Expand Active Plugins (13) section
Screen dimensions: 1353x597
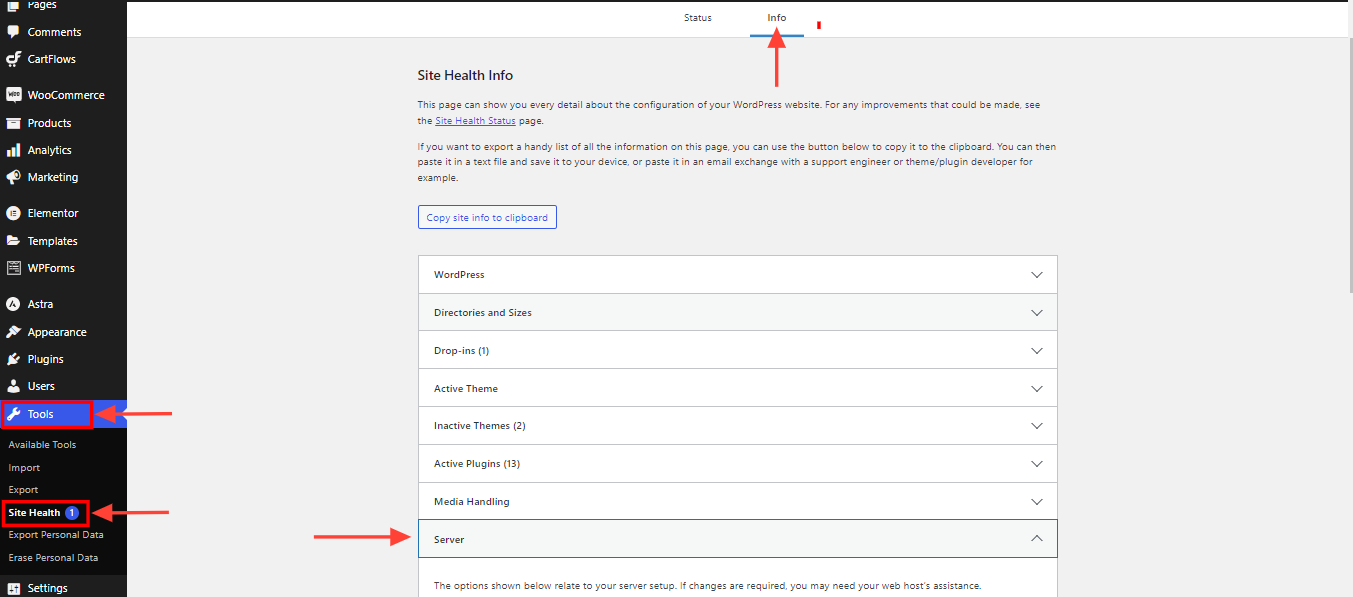click(x=737, y=464)
